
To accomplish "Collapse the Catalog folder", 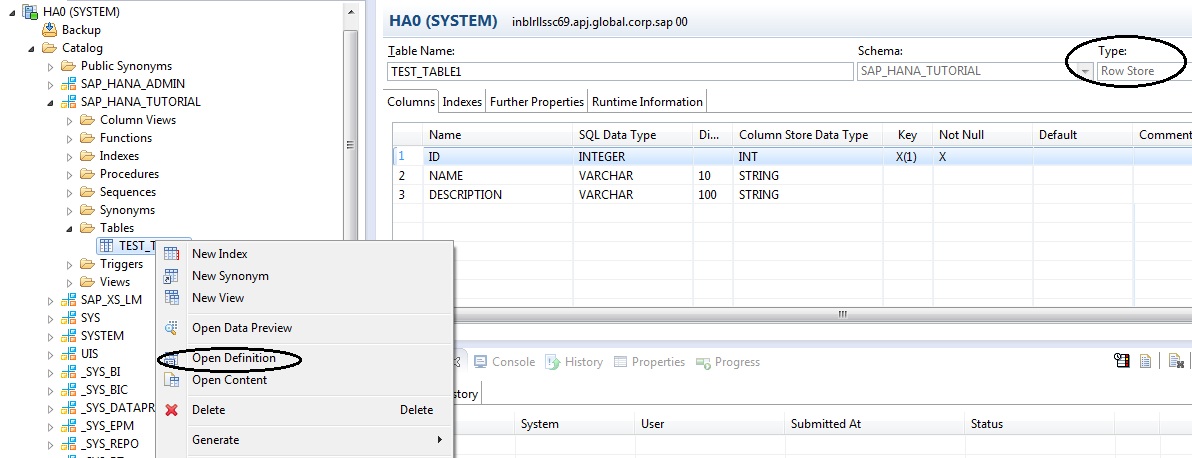I will [31, 49].
